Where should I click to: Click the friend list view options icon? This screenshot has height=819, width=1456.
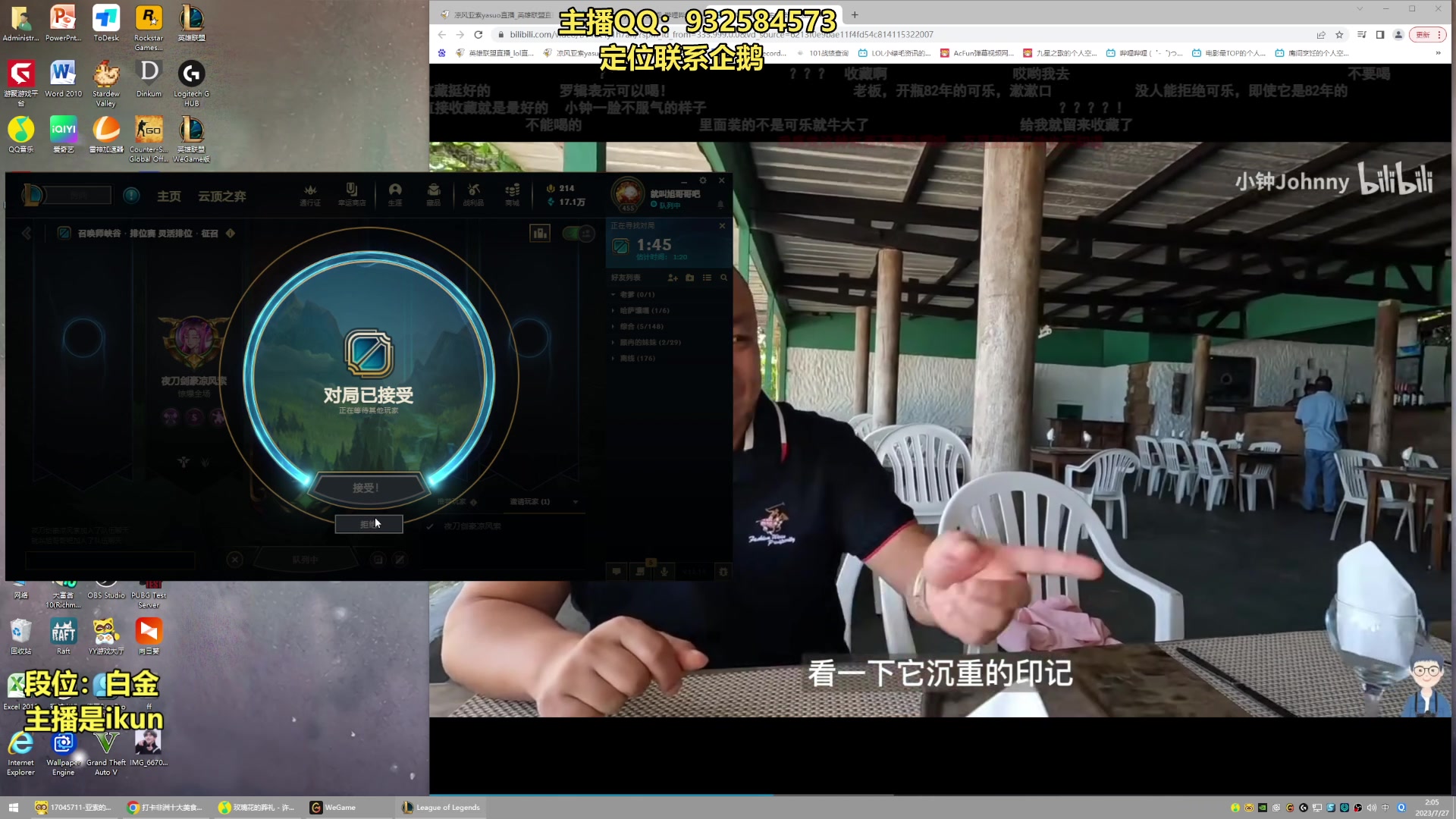707,278
